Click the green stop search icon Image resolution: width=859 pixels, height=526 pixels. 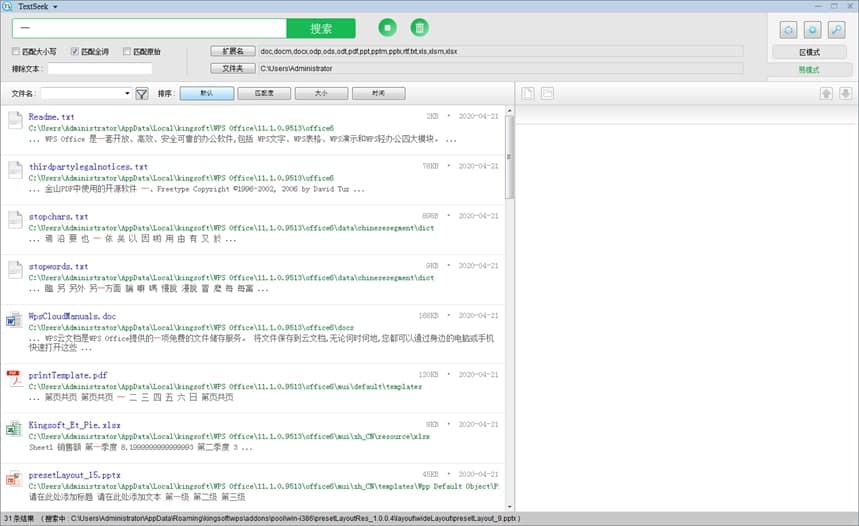(x=388, y=28)
